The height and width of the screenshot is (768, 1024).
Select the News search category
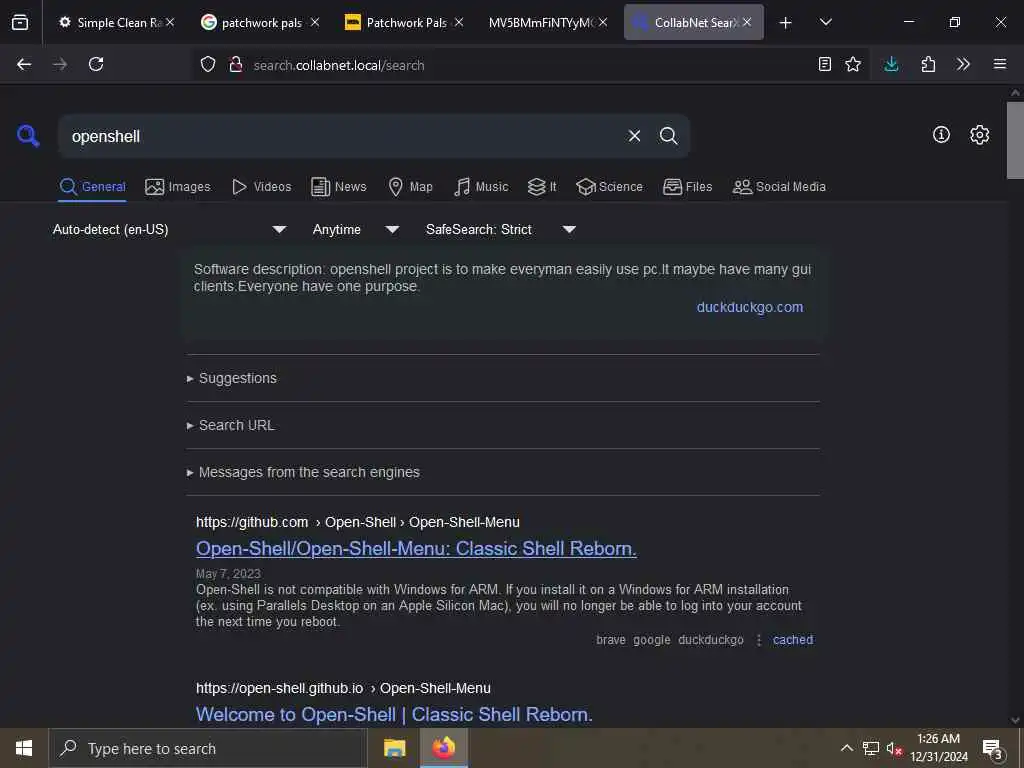click(338, 187)
